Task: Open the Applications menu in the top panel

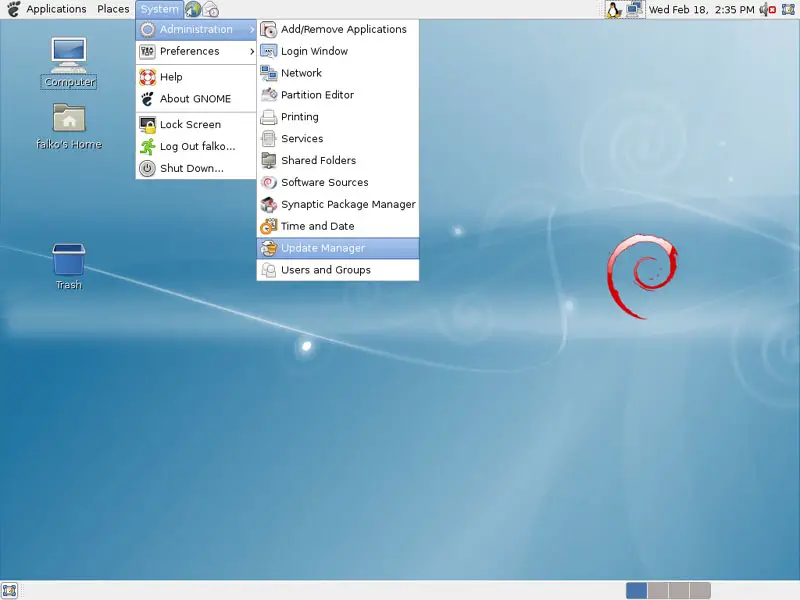Action: point(56,9)
